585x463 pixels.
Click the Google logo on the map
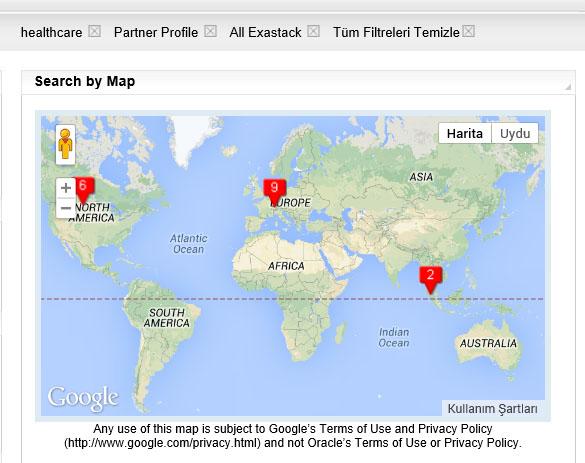pos(84,398)
